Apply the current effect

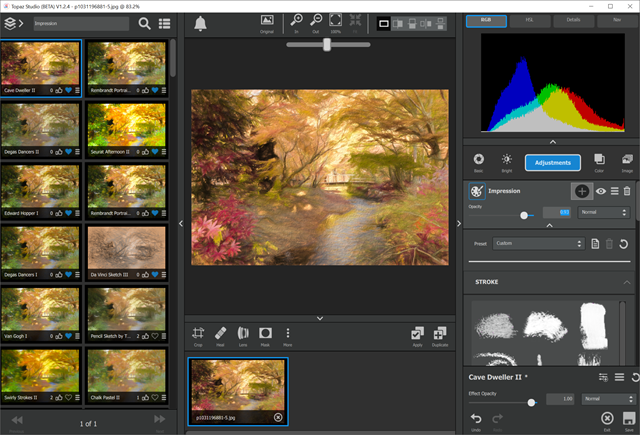pyautogui.click(x=417, y=337)
